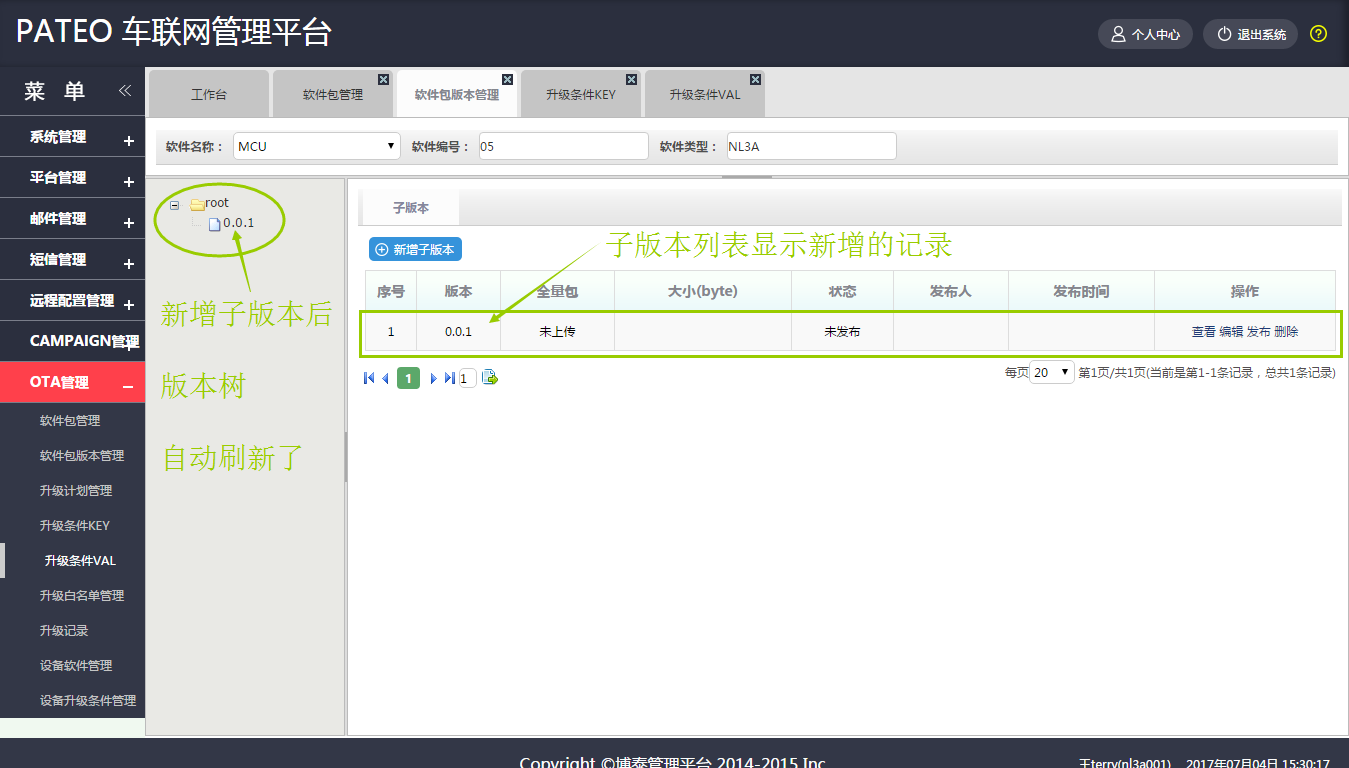The width and height of the screenshot is (1349, 768).
Task: Click 编辑 link for version 0.0.1
Action: (1231, 332)
